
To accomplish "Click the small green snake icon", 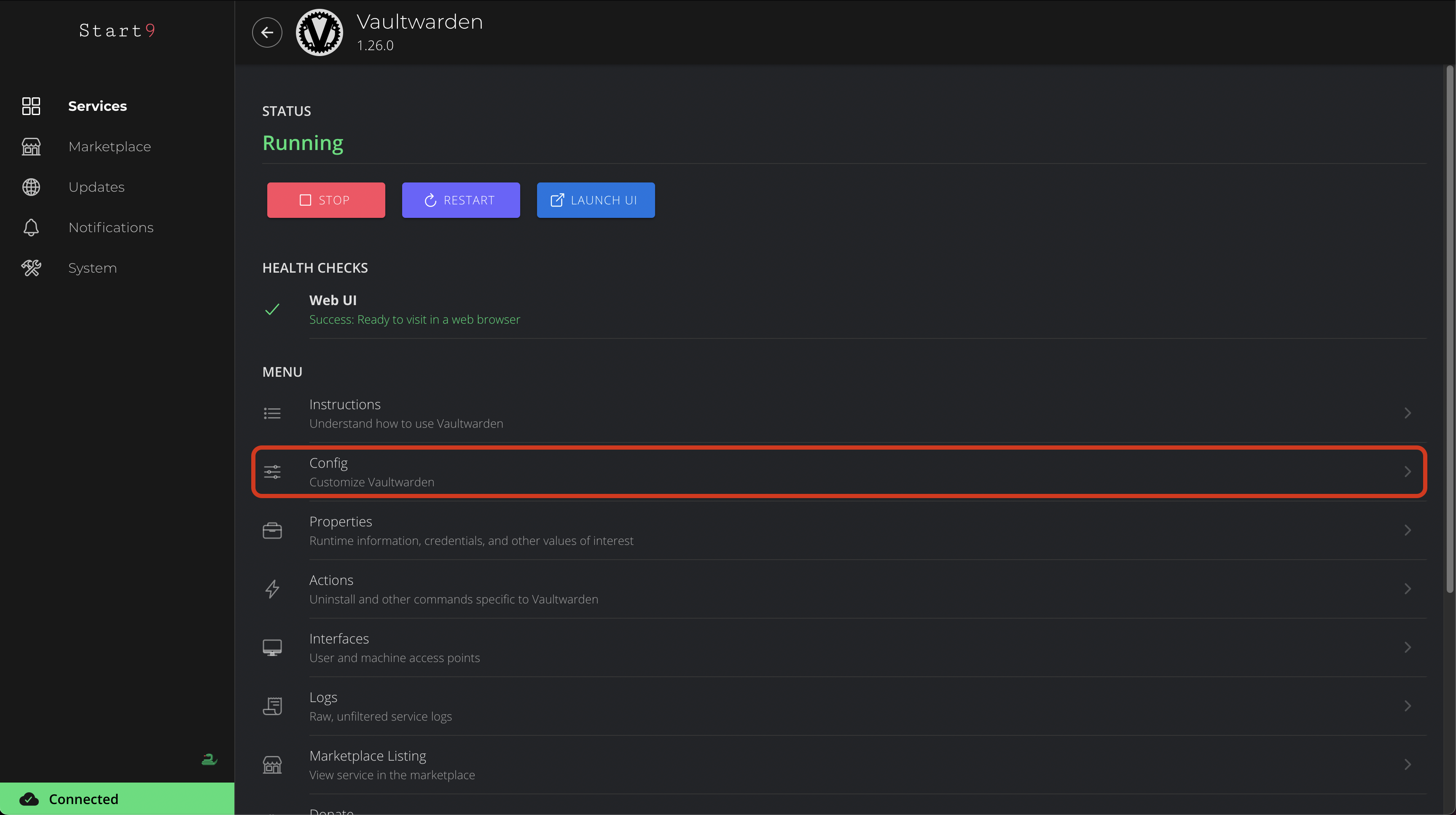I will tap(209, 759).
